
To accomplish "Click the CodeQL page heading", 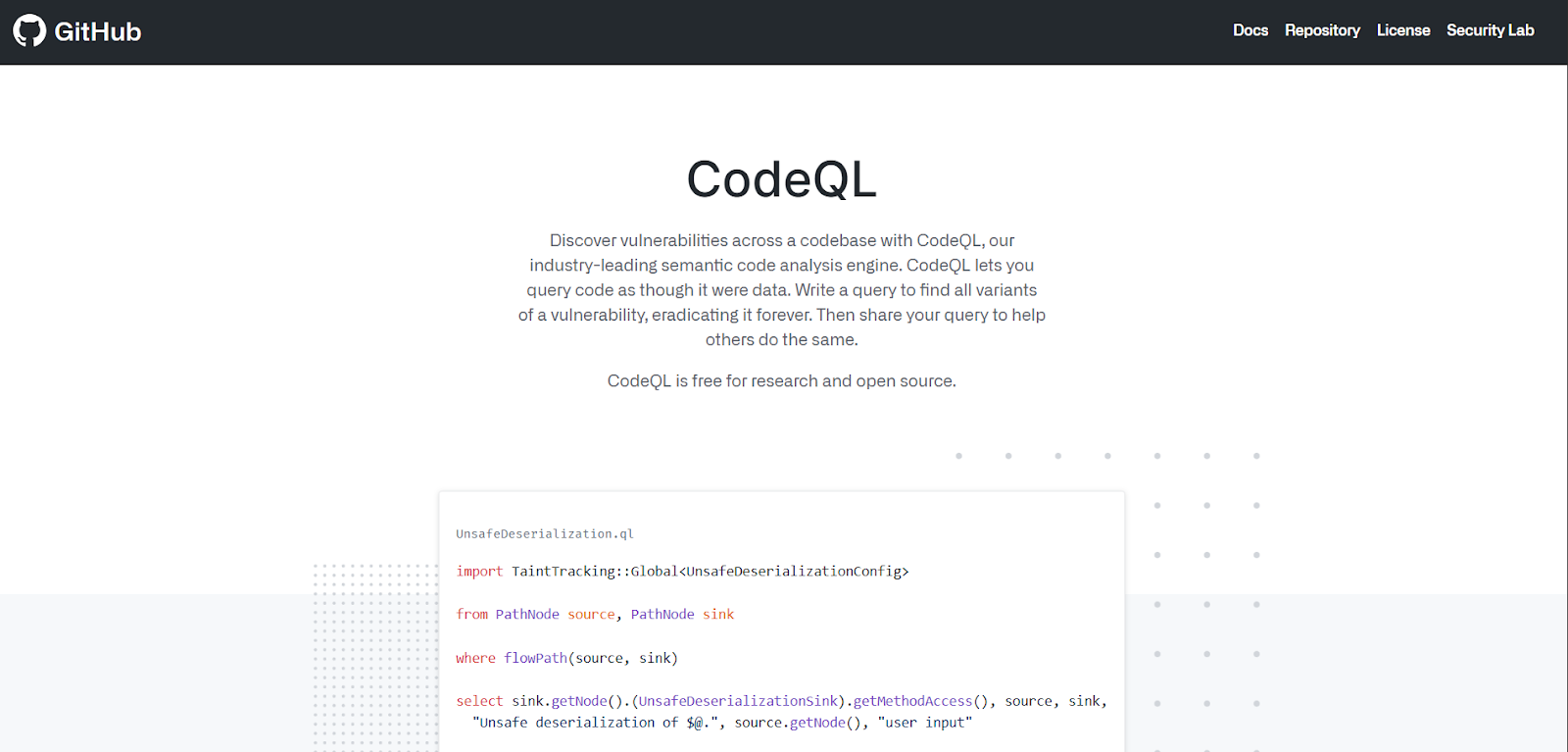I will pos(782,179).
